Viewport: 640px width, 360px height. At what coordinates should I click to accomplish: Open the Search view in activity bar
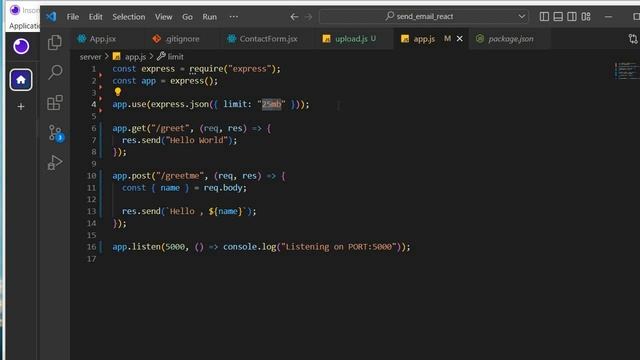pos(55,72)
